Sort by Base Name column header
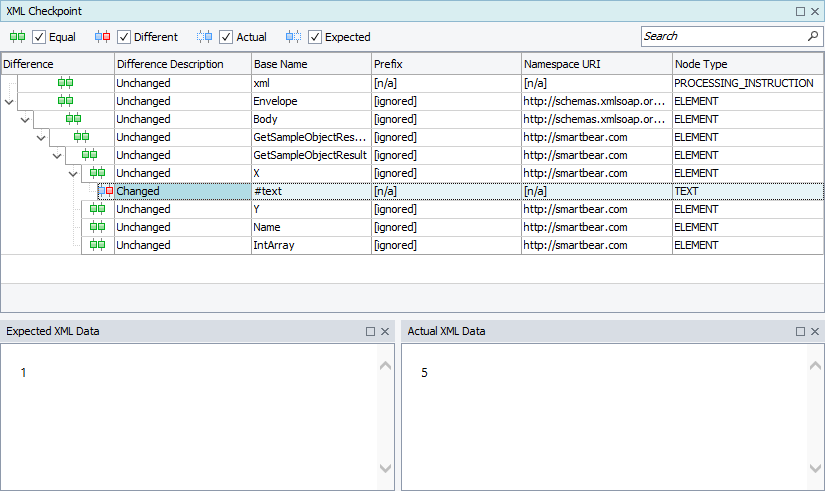 [x=310, y=64]
